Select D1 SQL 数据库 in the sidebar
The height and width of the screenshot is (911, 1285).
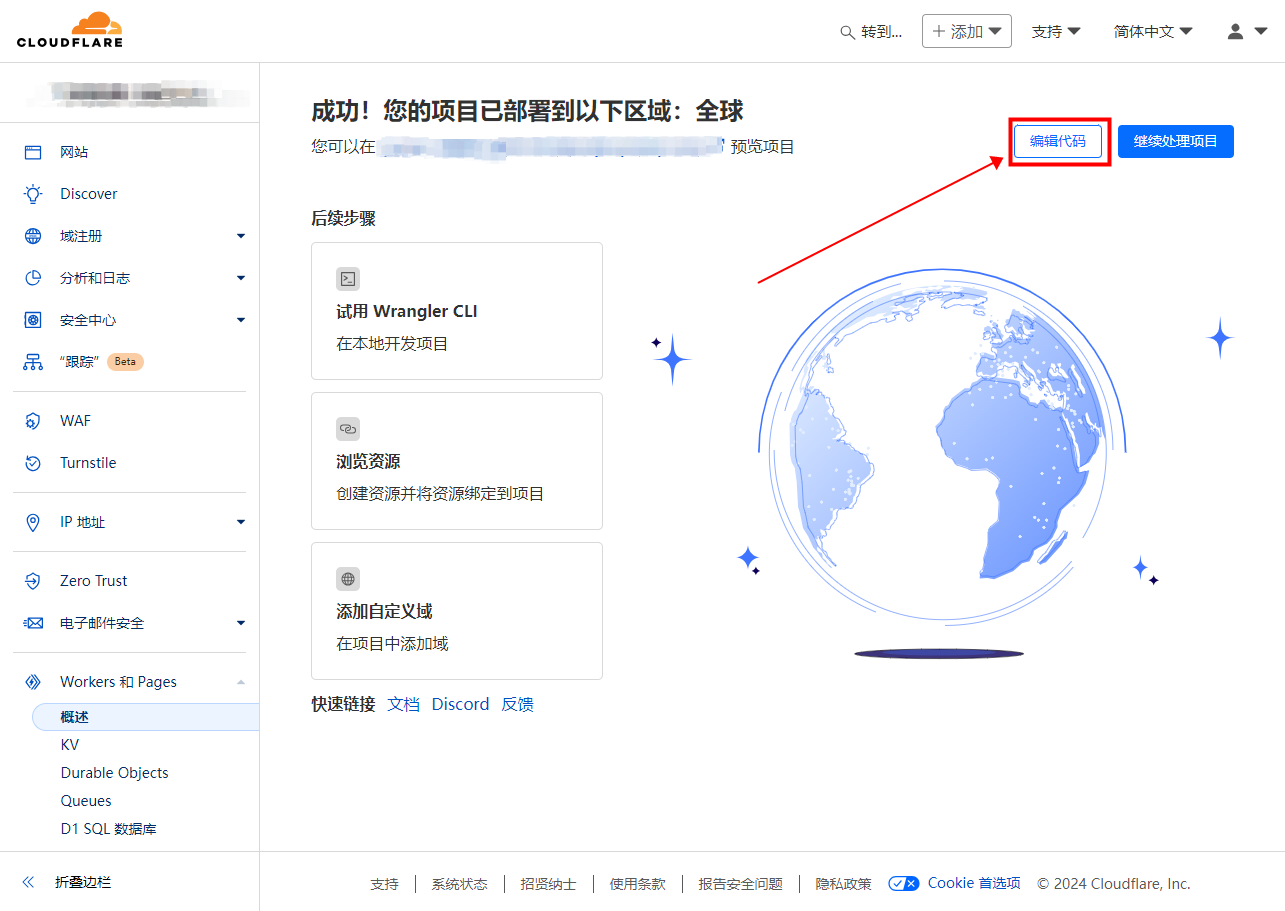click(108, 829)
